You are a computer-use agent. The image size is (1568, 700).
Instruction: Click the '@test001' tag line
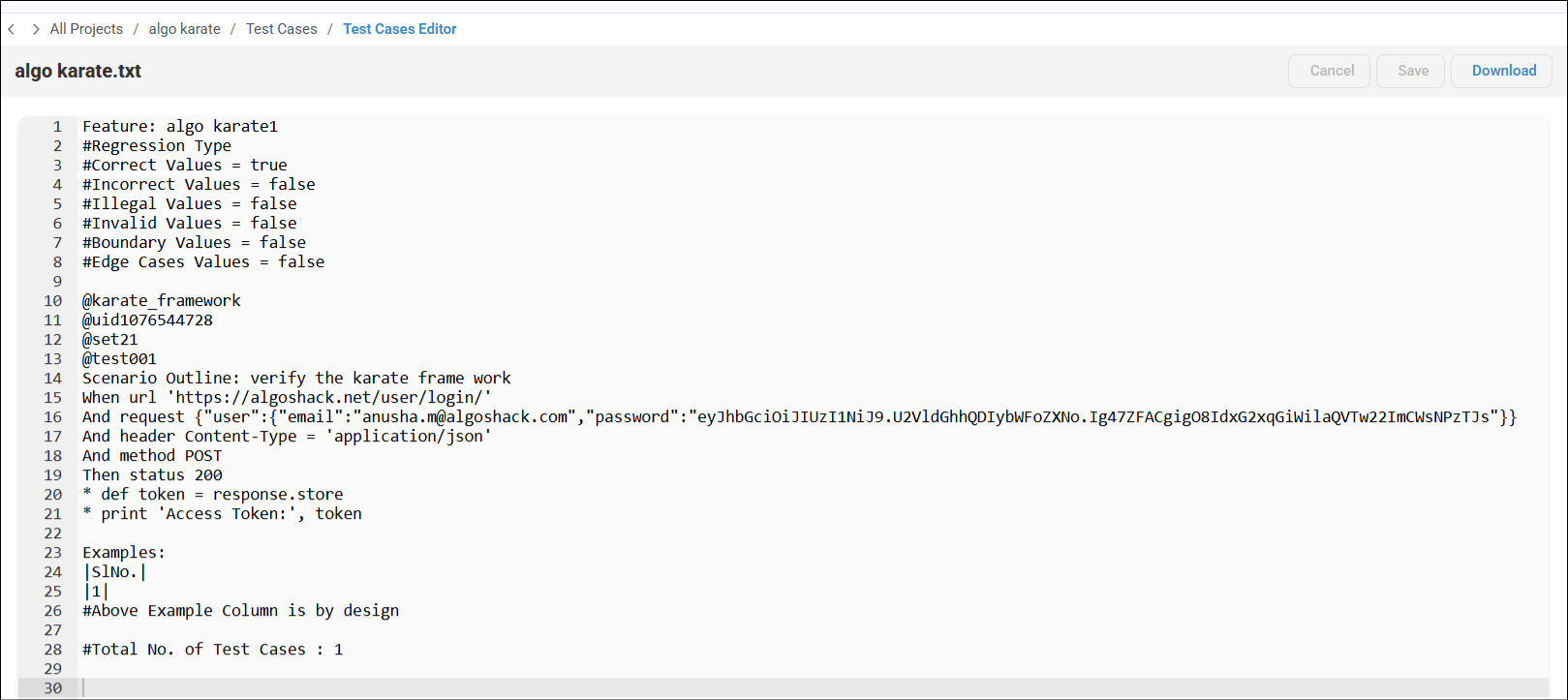click(x=119, y=358)
